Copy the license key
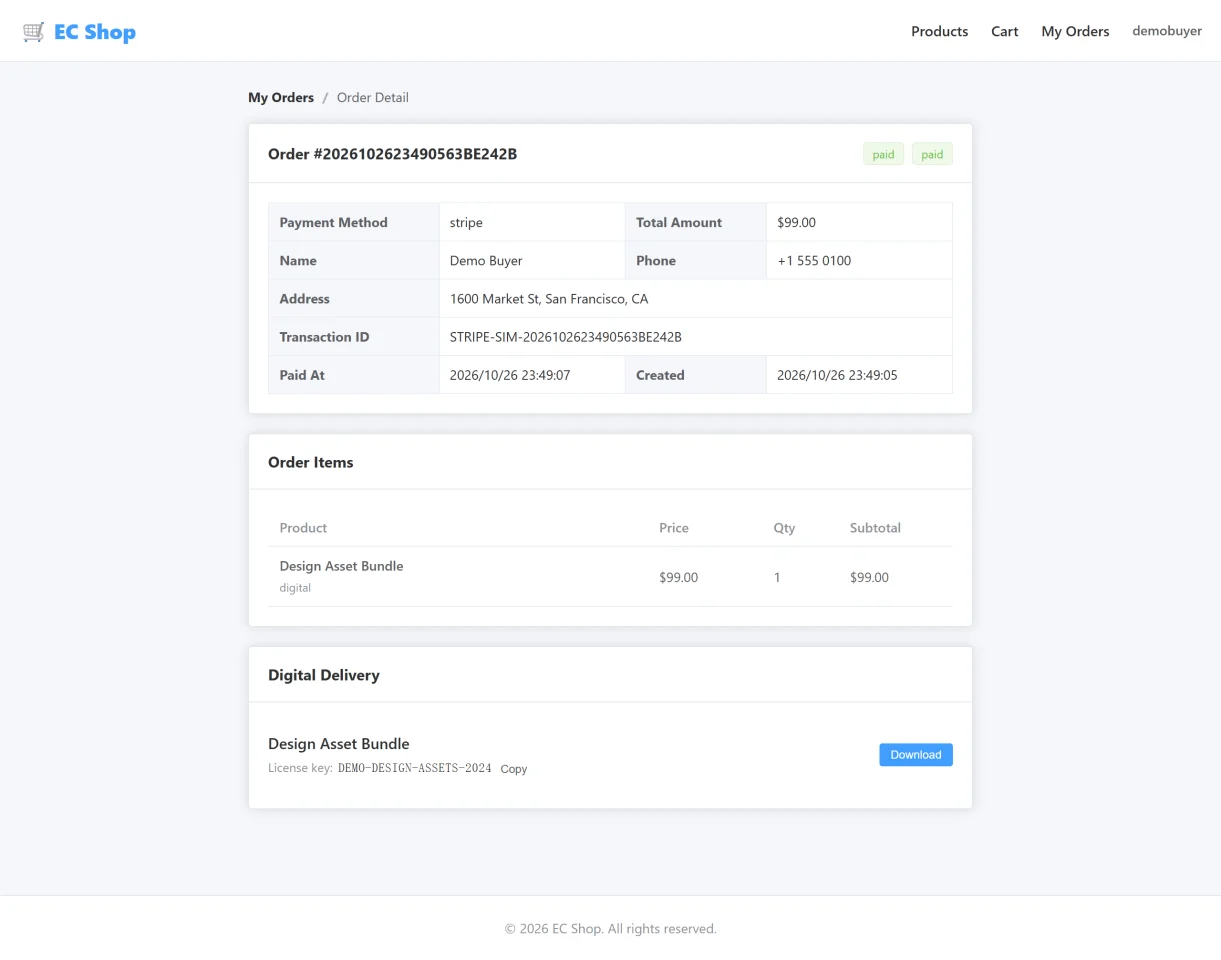 coord(514,769)
